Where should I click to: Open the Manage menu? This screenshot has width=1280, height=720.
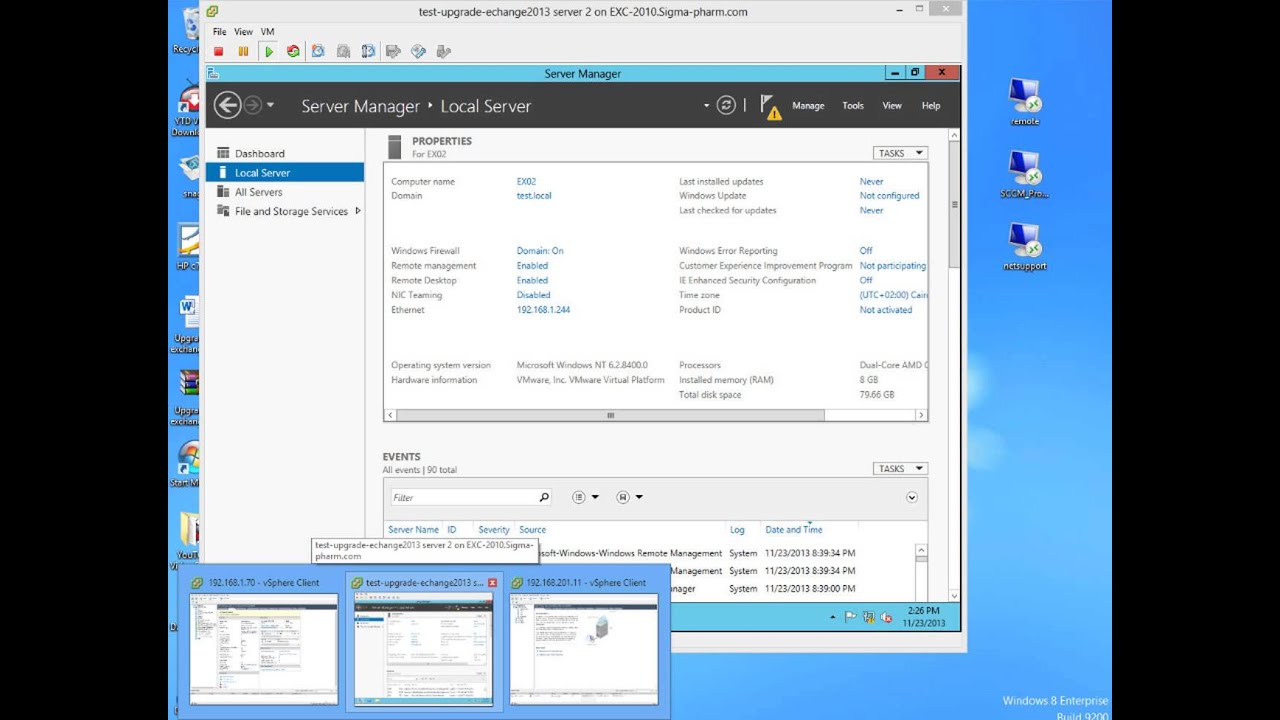(x=808, y=106)
